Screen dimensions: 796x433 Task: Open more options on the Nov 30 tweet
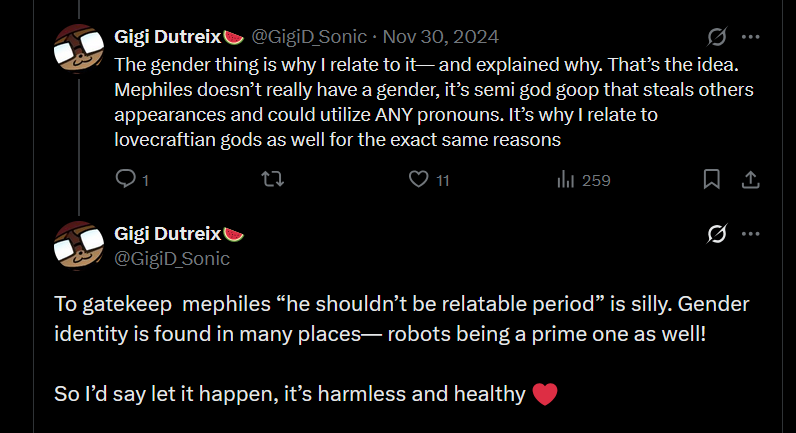click(x=750, y=38)
